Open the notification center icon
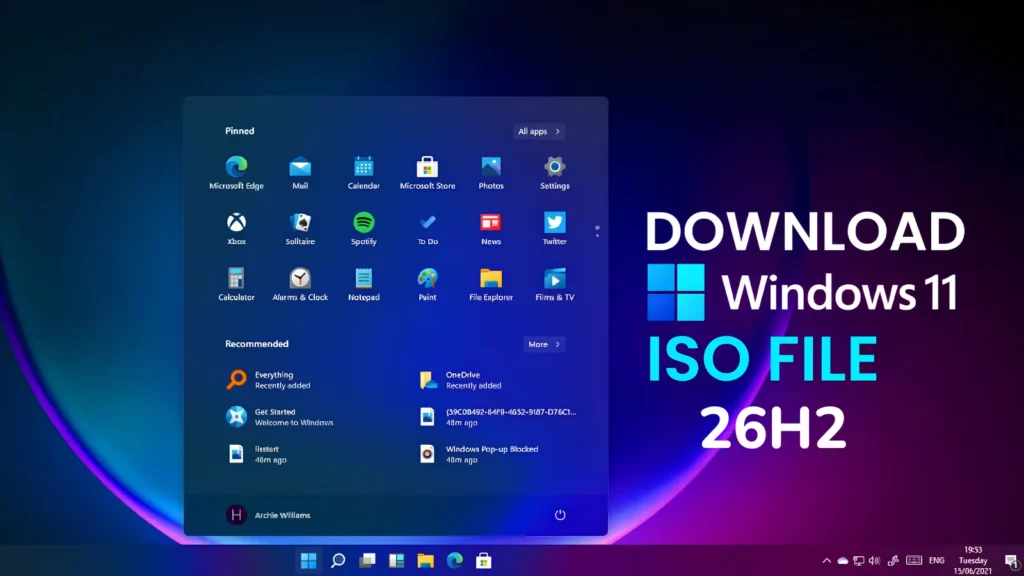 pyautogui.click(x=1011, y=560)
